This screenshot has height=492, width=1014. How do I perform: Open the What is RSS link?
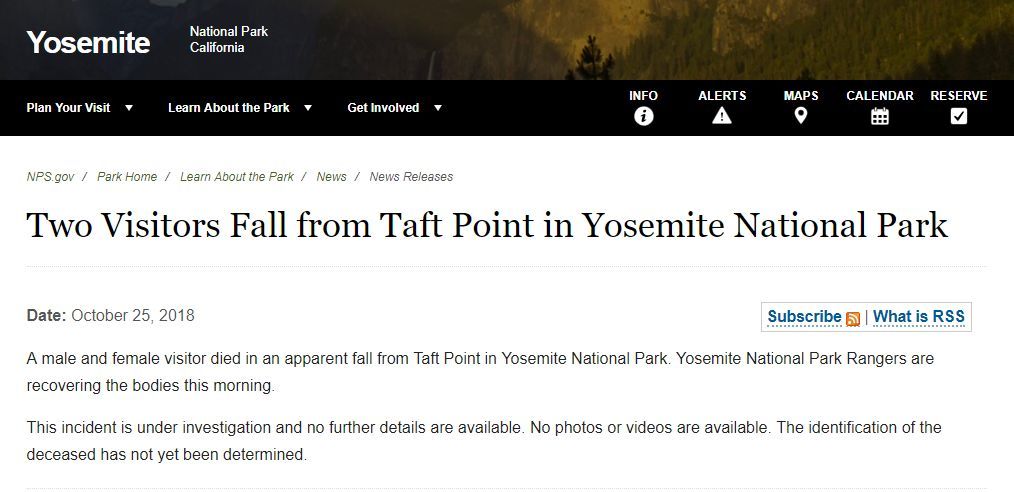pos(919,317)
